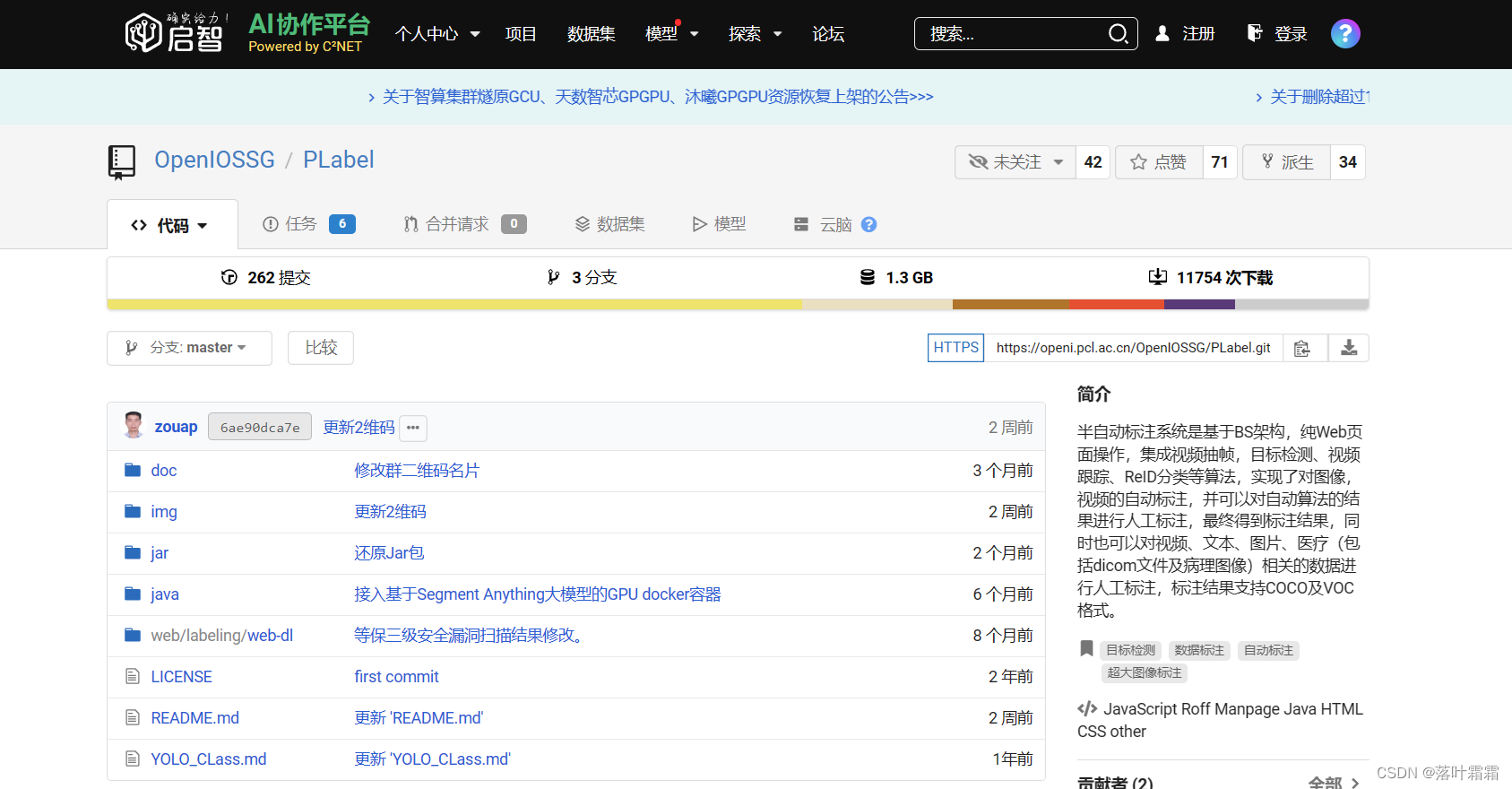
Task: Click the doc folder icon
Action: 133,470
